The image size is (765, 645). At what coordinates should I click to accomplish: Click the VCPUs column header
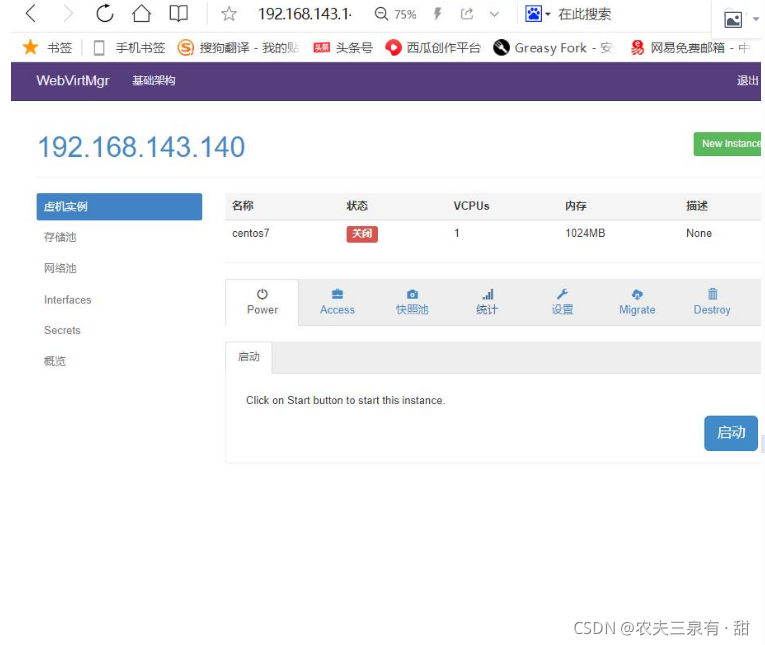pyautogui.click(x=471, y=206)
